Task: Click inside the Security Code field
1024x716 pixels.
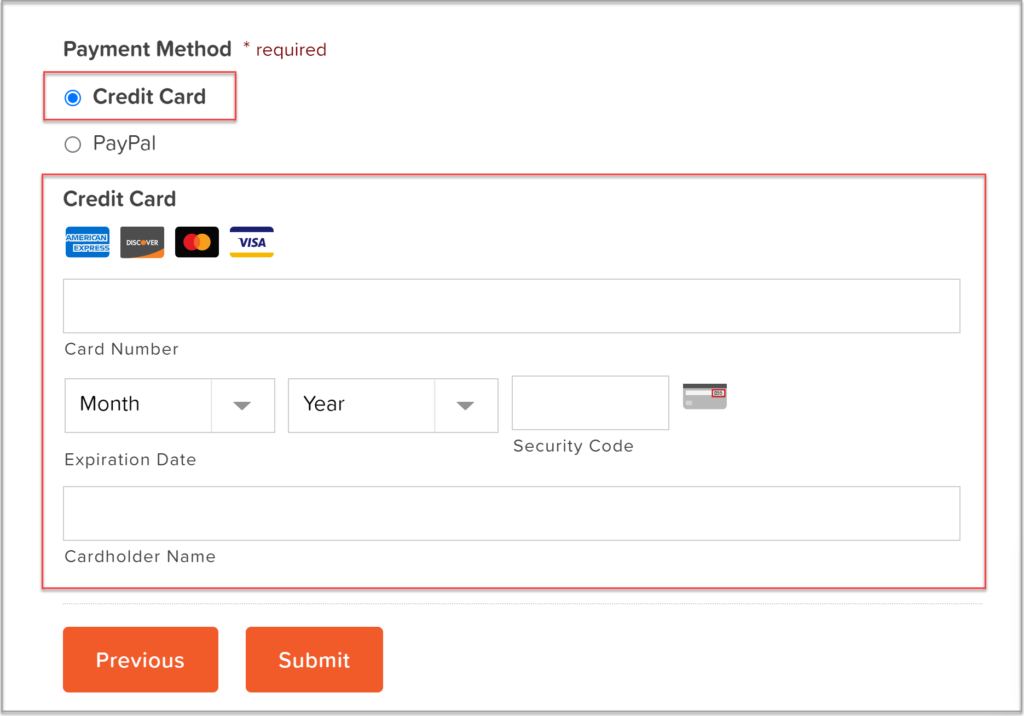Action: pyautogui.click(x=590, y=402)
